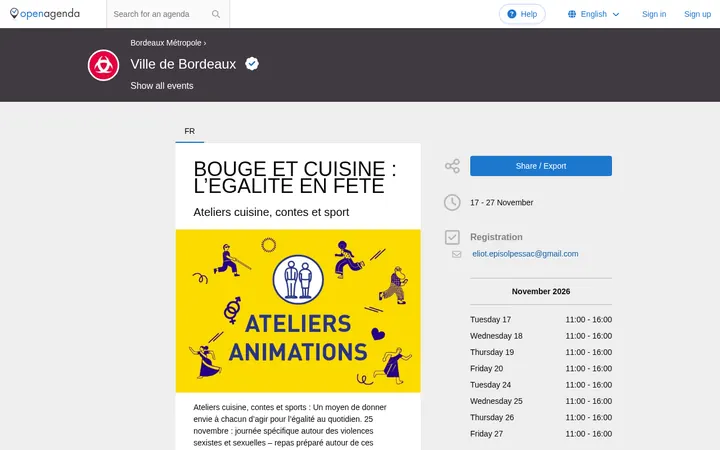This screenshot has width=720, height=450.
Task: Select the FR language tab
Action: tap(190, 131)
